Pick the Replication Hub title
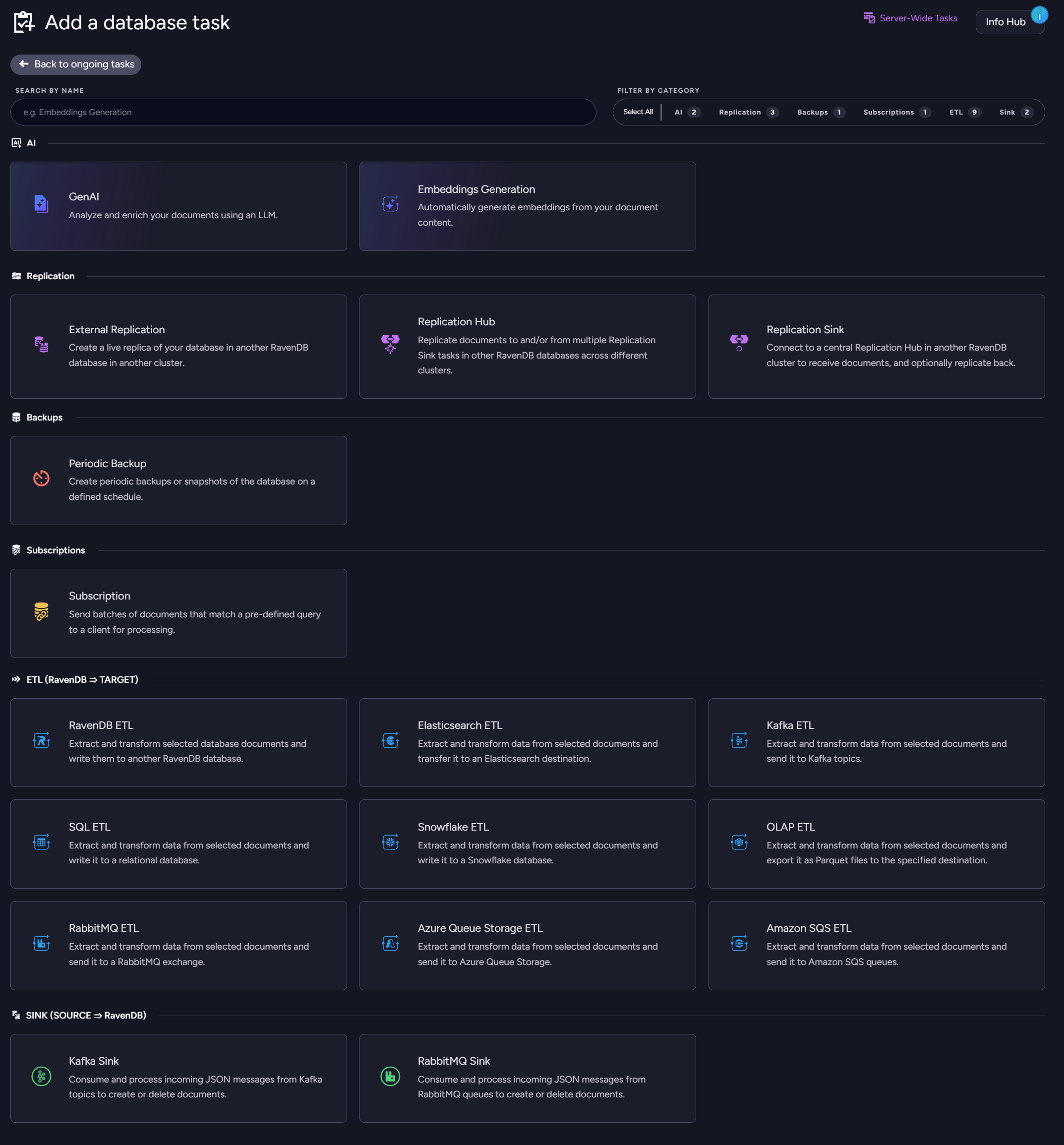Screen dimensions: 1064x1145 pos(456,321)
